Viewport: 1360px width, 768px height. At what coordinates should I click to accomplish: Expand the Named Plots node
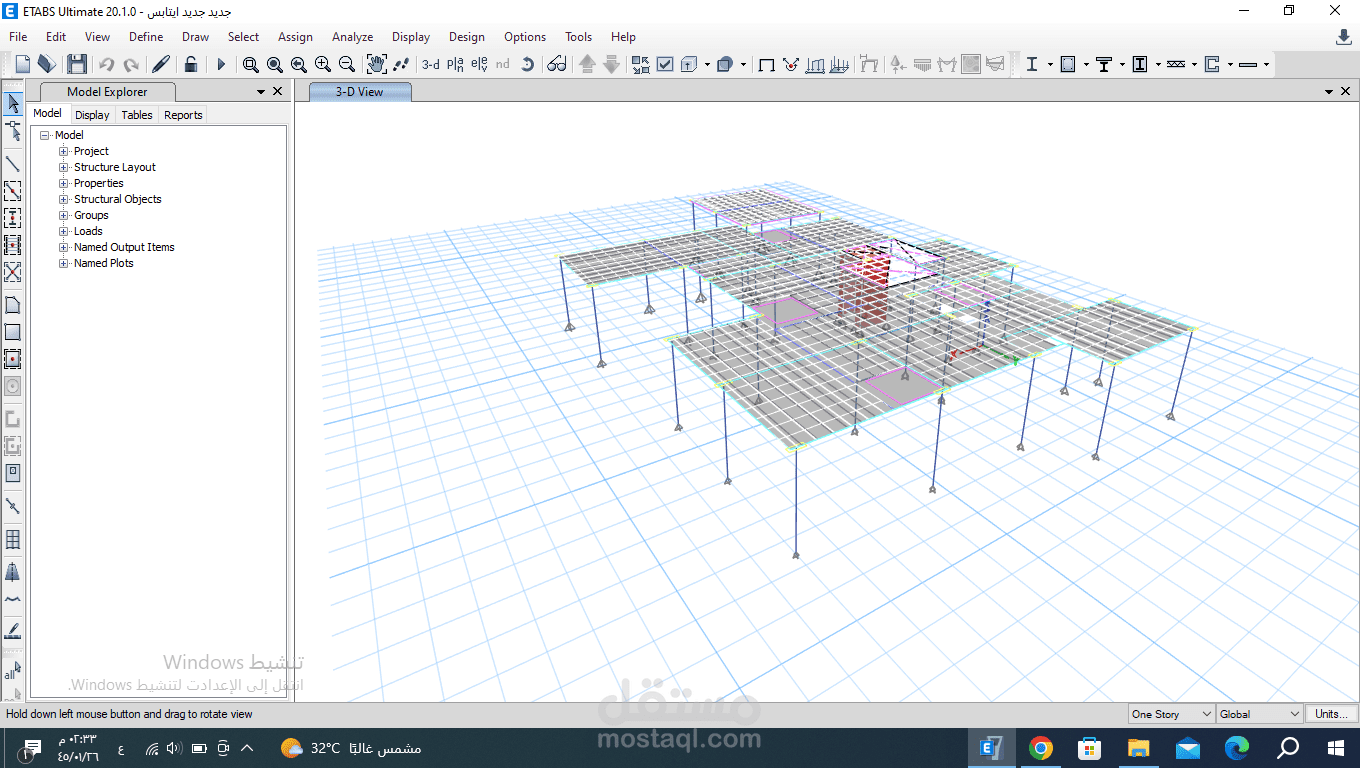pyautogui.click(x=64, y=263)
